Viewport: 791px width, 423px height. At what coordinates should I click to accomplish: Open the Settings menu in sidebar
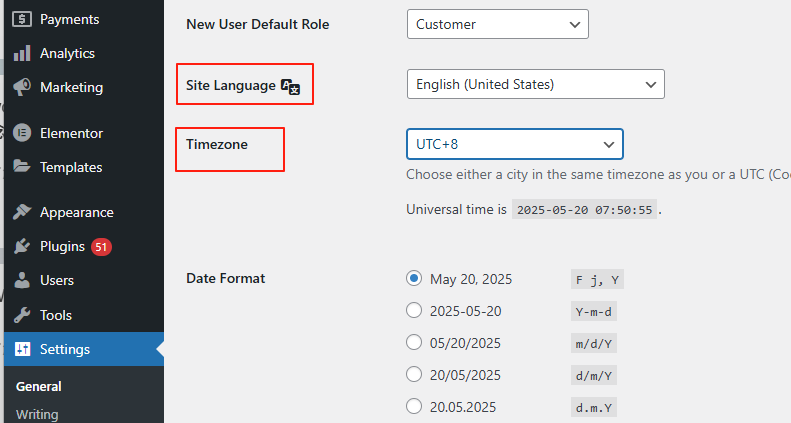65,349
